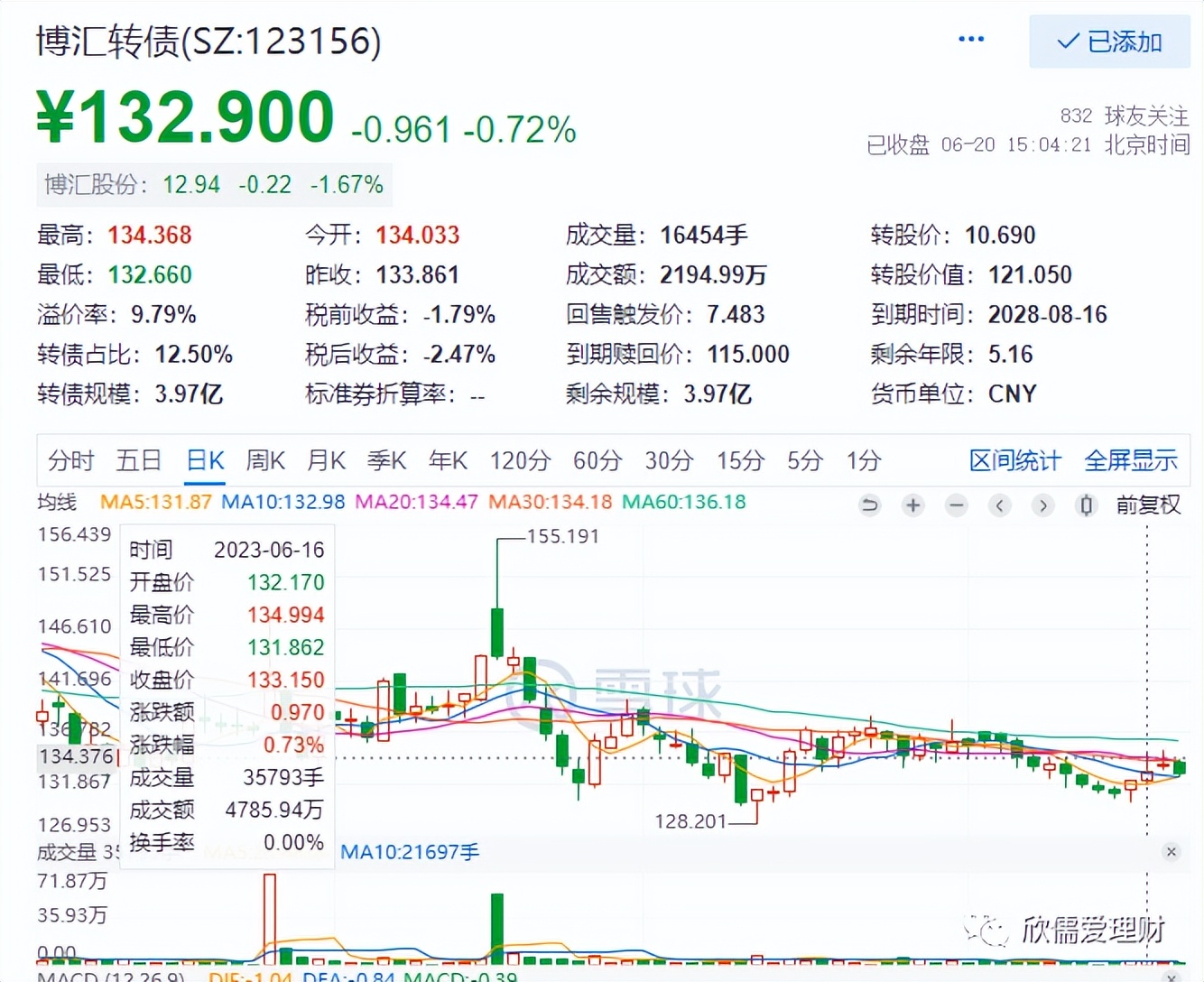The image size is (1204, 982).
Task: Switch to the 60分 interval tab
Action: click(596, 460)
